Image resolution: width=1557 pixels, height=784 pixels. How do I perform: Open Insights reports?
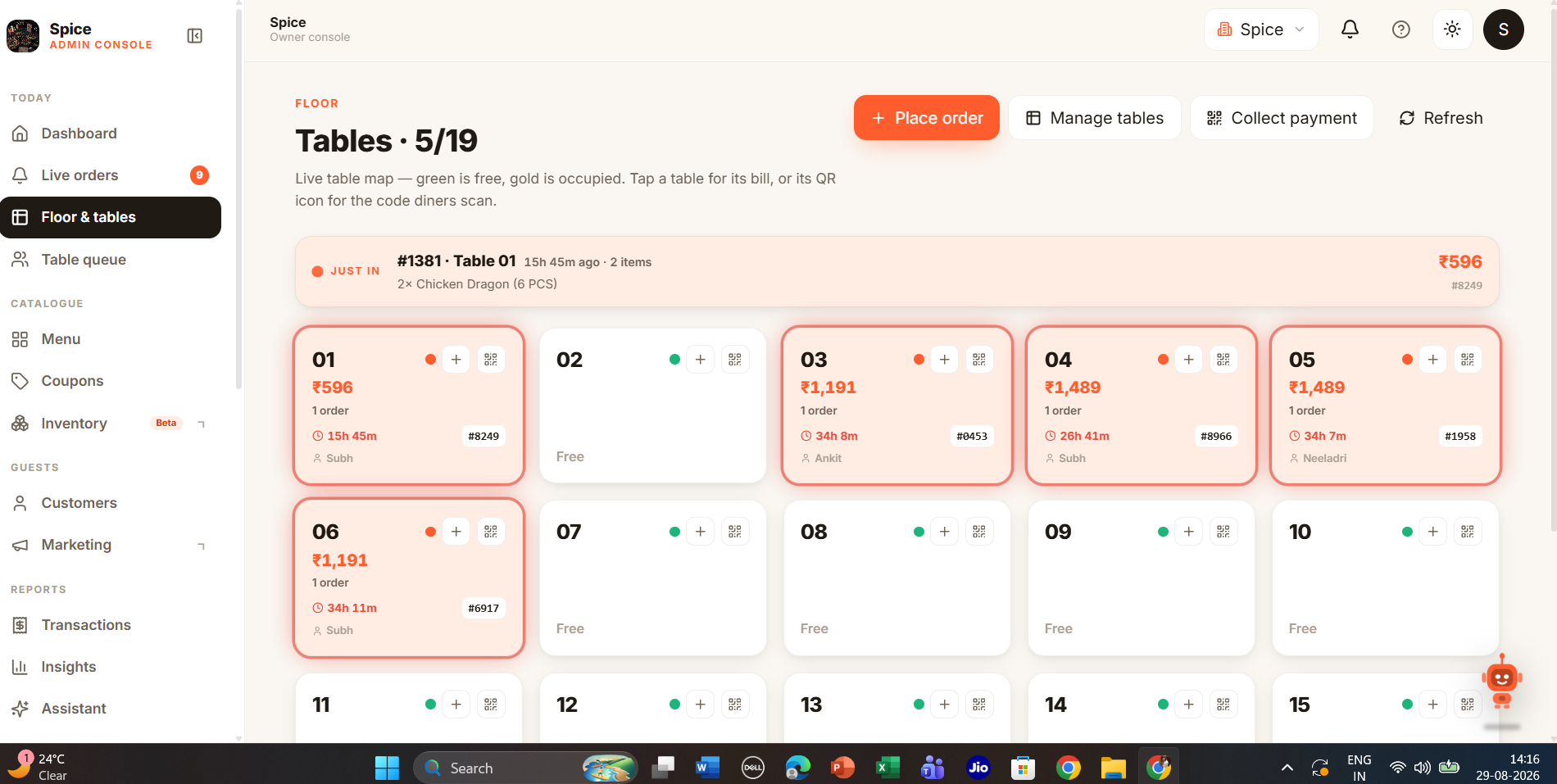tap(111, 667)
